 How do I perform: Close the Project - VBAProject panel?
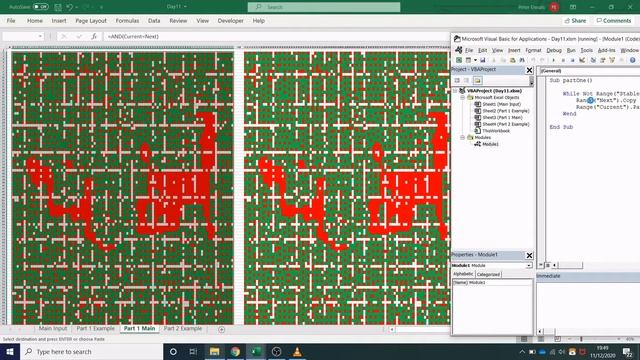tap(529, 70)
